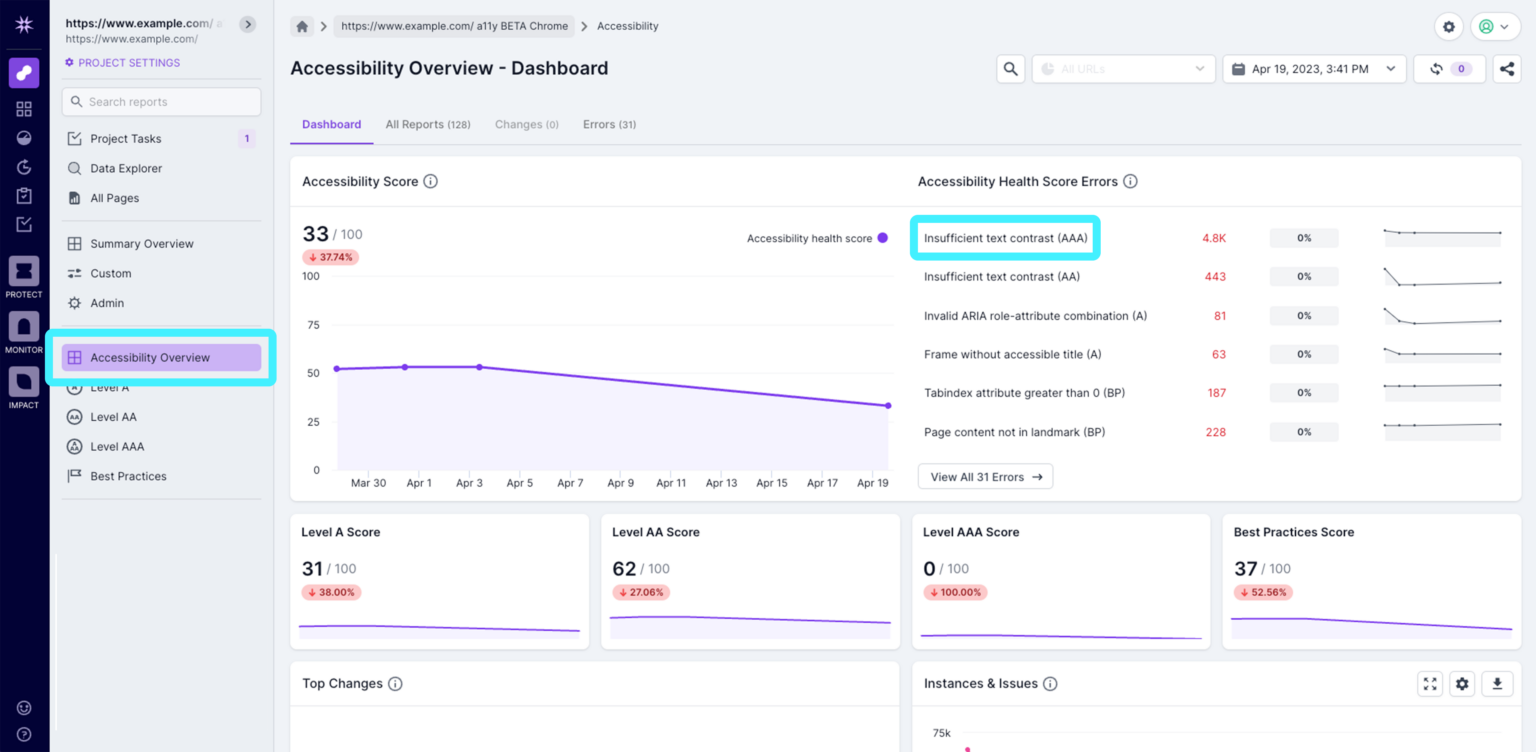1536x752 pixels.
Task: Expand the user account menu dropdown
Action: coord(1495,26)
